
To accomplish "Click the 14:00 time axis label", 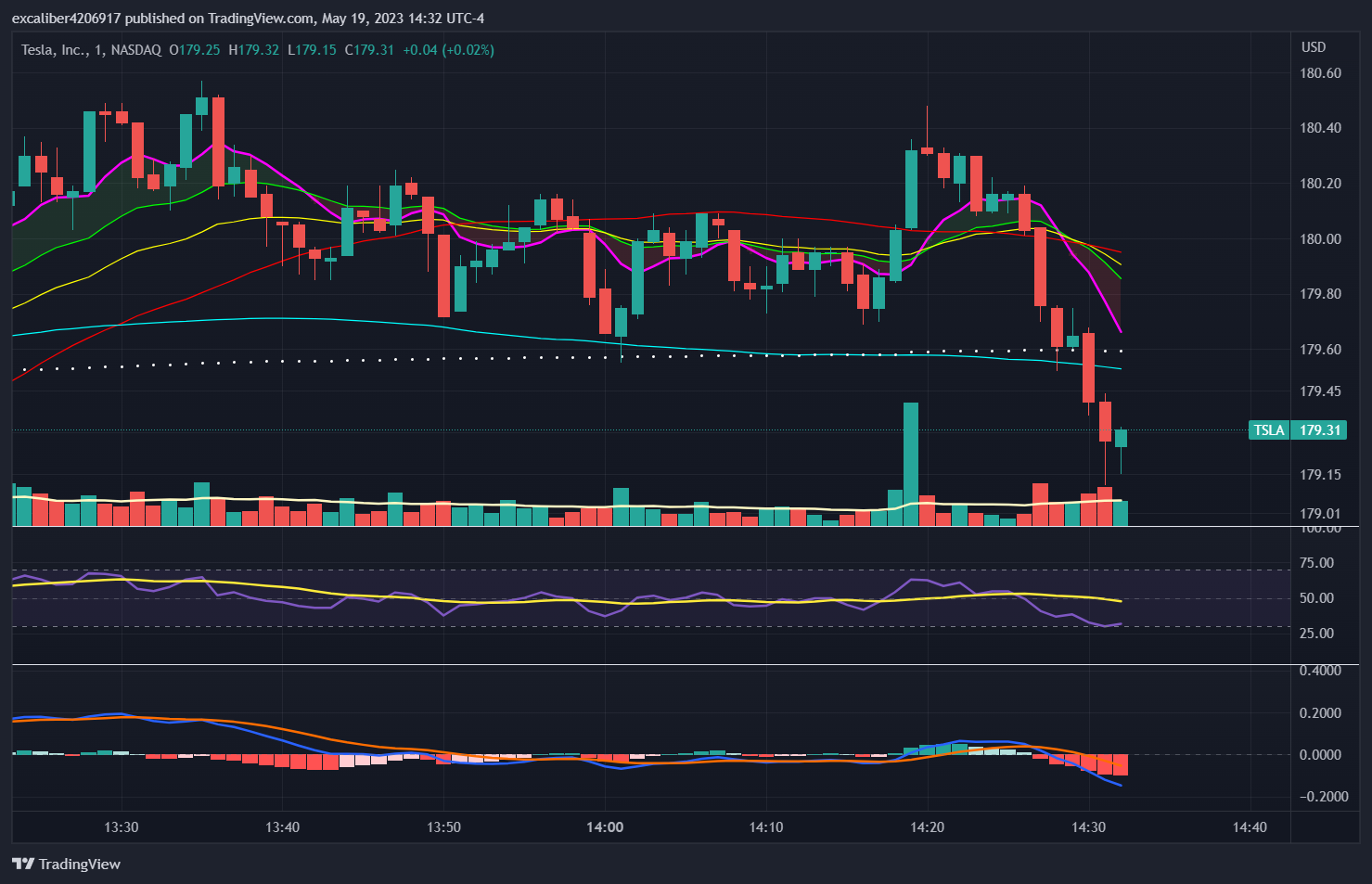I will tap(605, 827).
